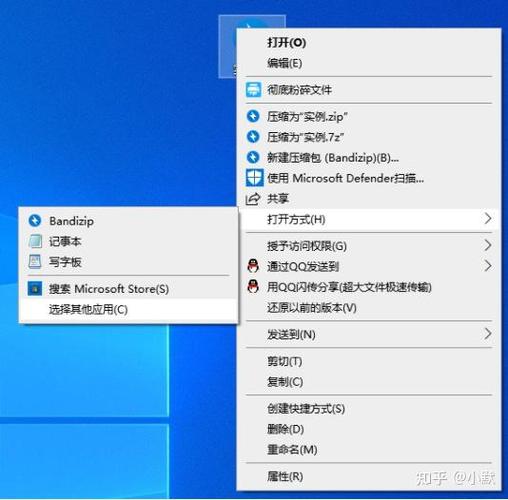Image resolution: width=508 pixels, height=500 pixels.
Task: Select 创建快捷方式(S) entry
Action: click(x=369, y=408)
